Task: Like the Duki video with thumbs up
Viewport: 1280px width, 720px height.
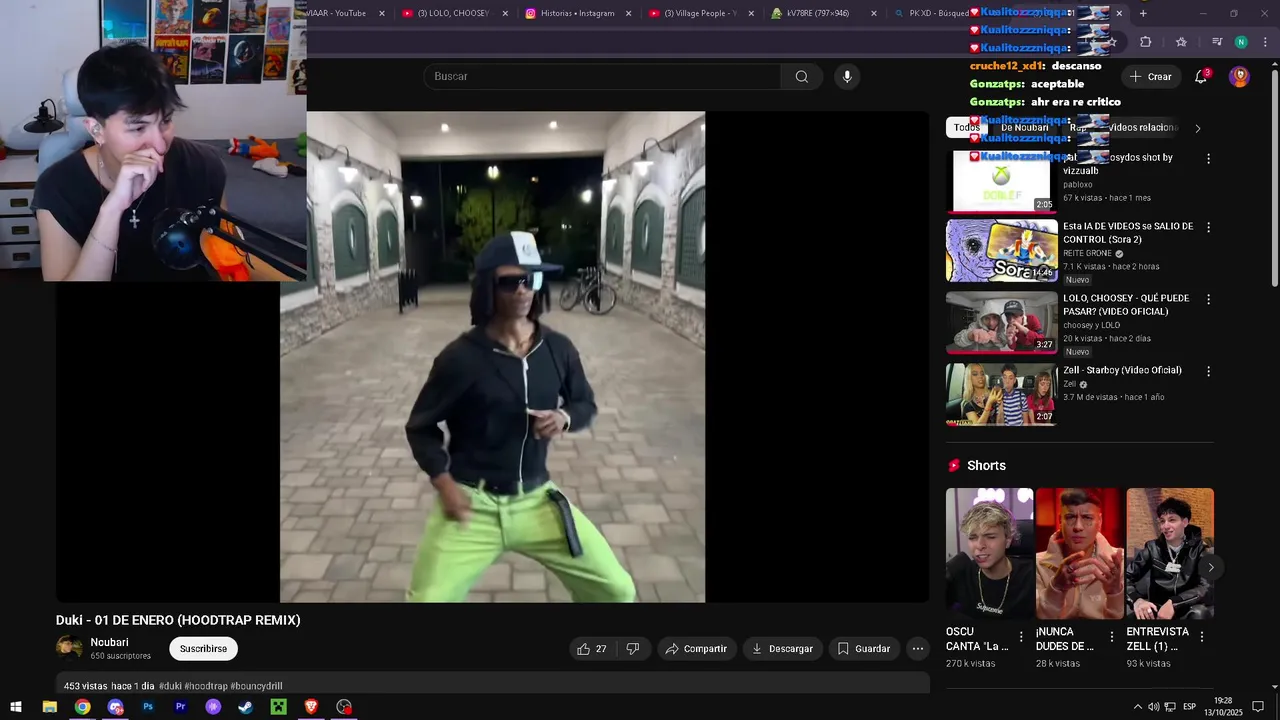Action: pos(592,649)
